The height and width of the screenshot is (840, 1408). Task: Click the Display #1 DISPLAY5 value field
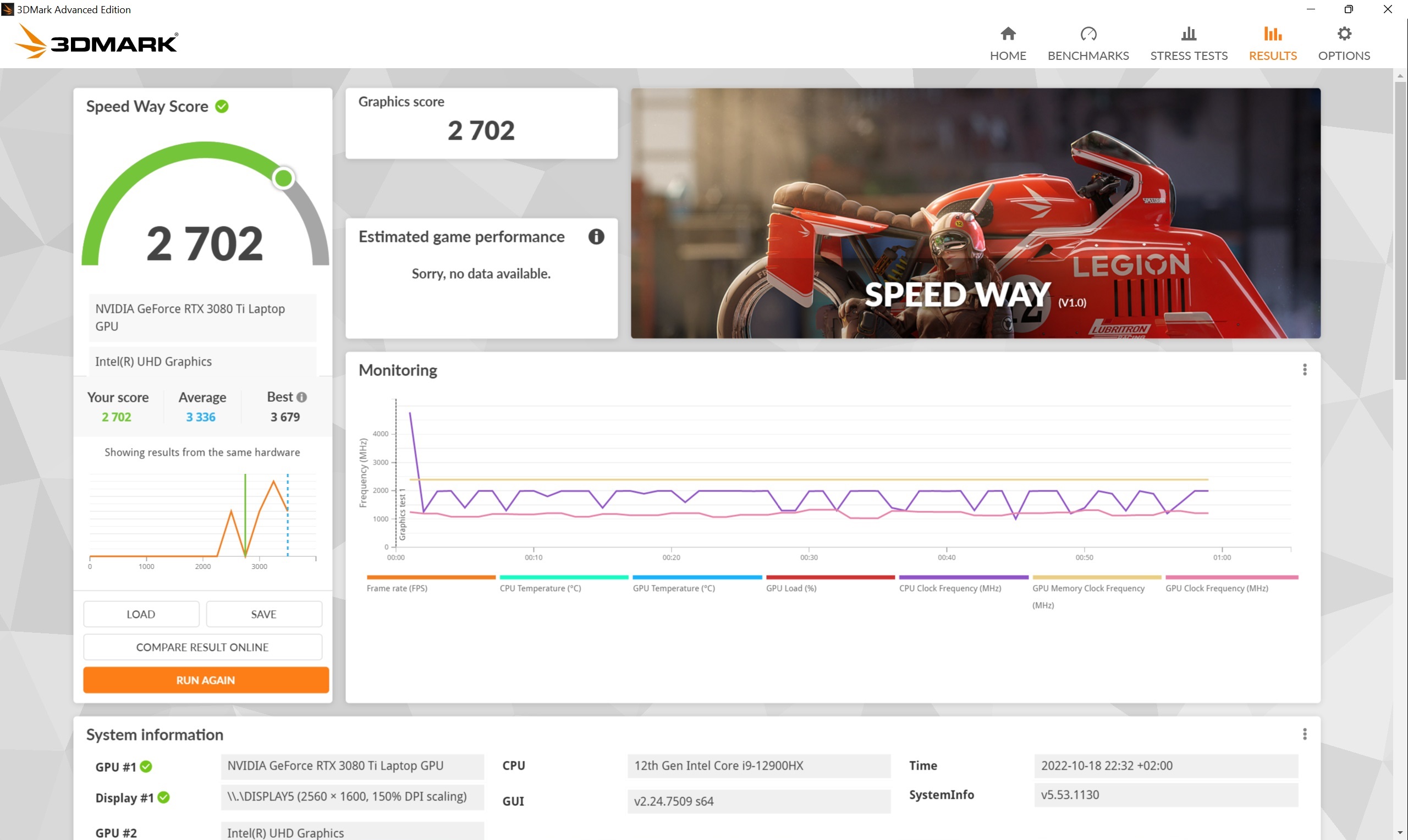click(x=352, y=797)
